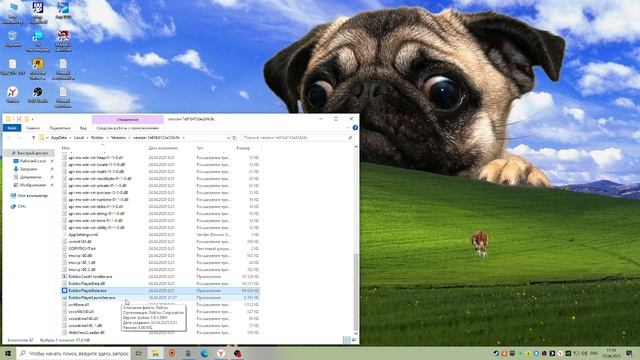Select Изображения in navigation pane
Viewport: 640px width, 360px height.
[x=32, y=185]
